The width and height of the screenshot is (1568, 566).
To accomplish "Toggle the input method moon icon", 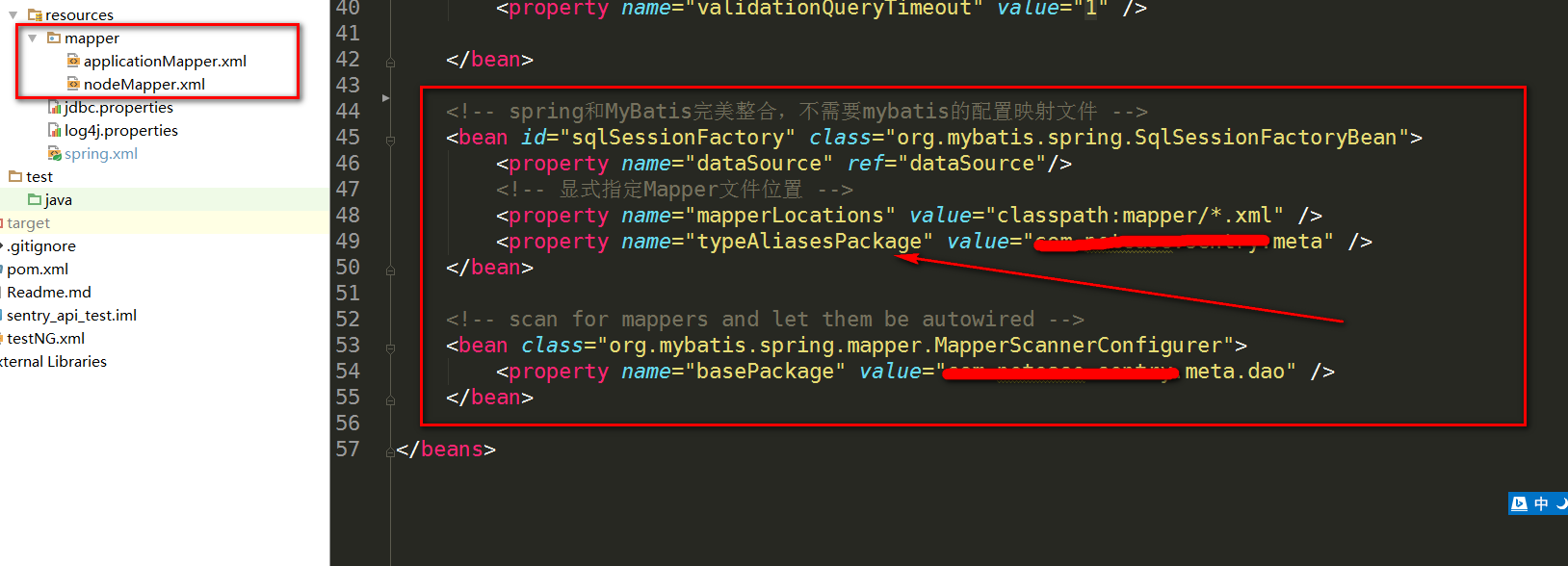I will coord(1561,503).
